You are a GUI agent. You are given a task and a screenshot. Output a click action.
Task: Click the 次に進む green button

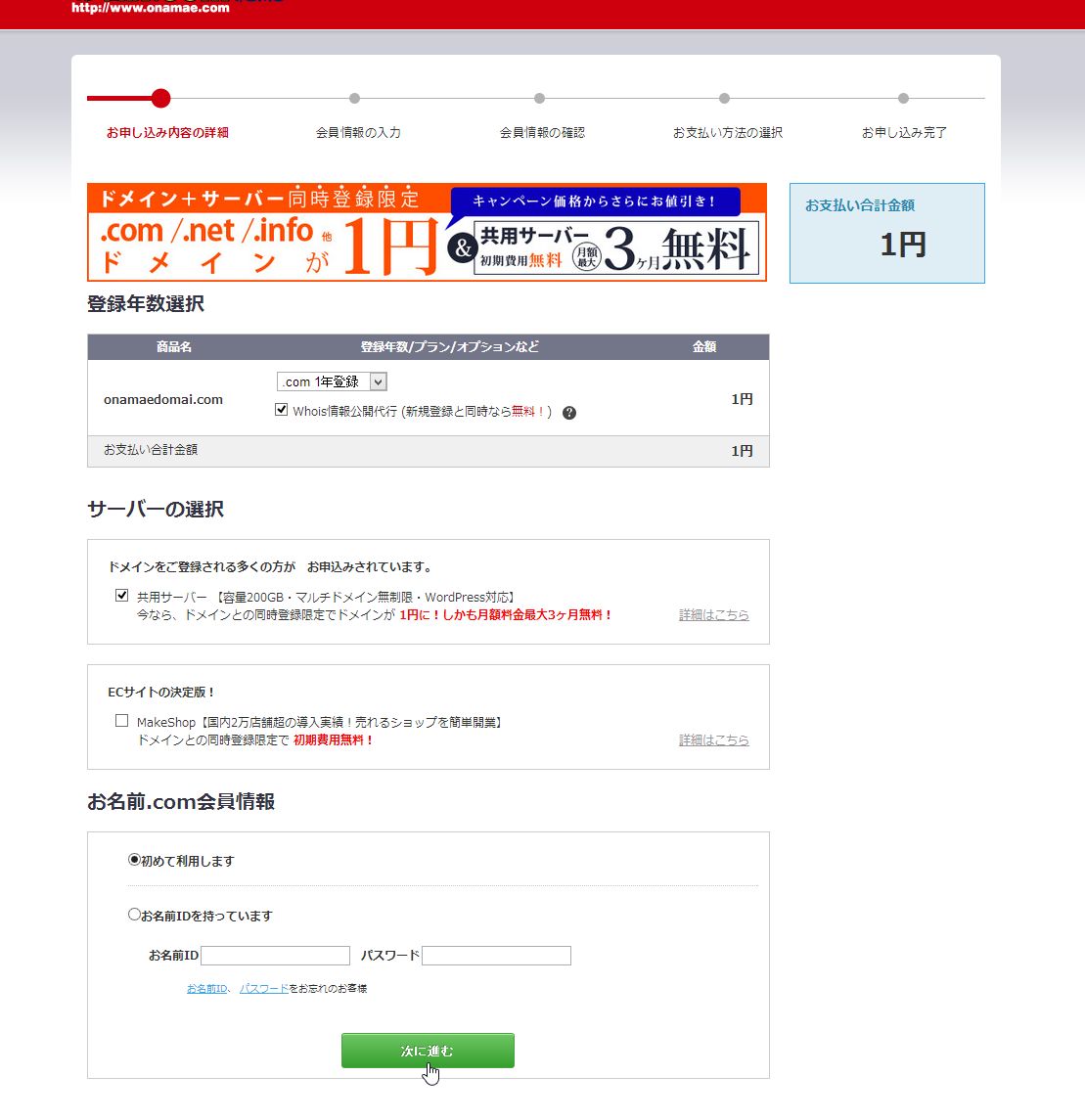tap(428, 1051)
